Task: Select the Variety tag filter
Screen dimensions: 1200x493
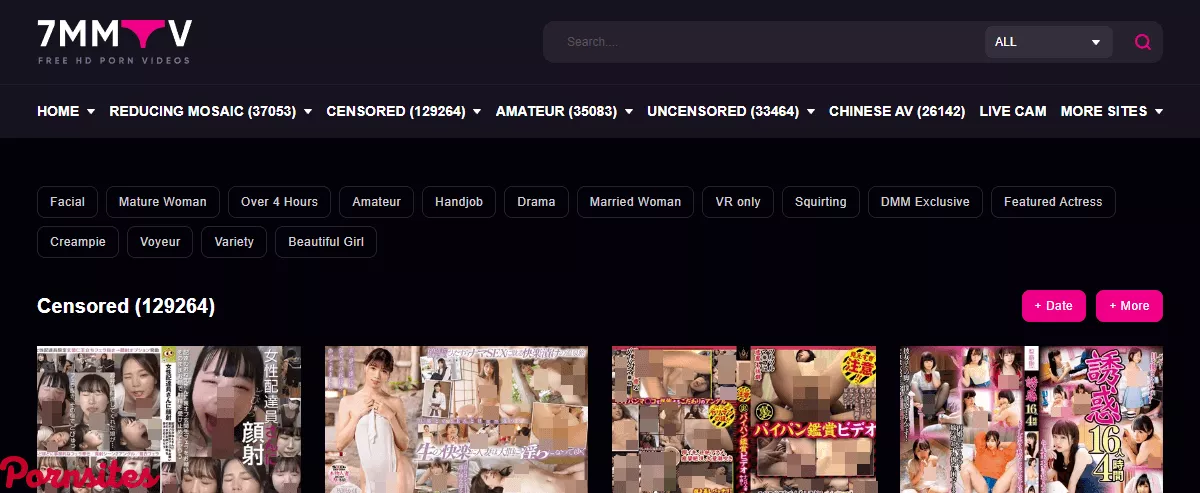Action: point(234,242)
